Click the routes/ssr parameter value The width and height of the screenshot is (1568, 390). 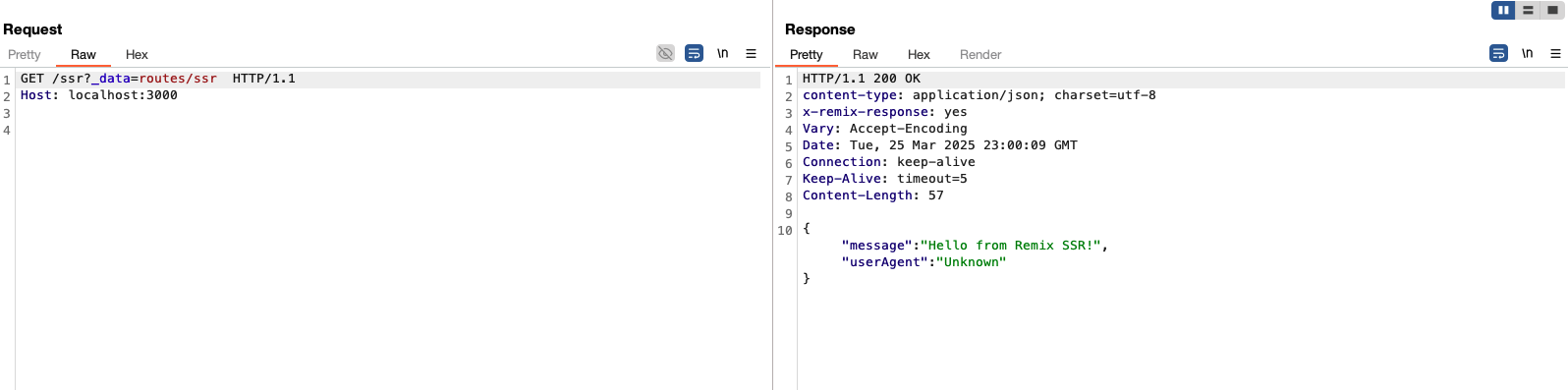[178, 79]
